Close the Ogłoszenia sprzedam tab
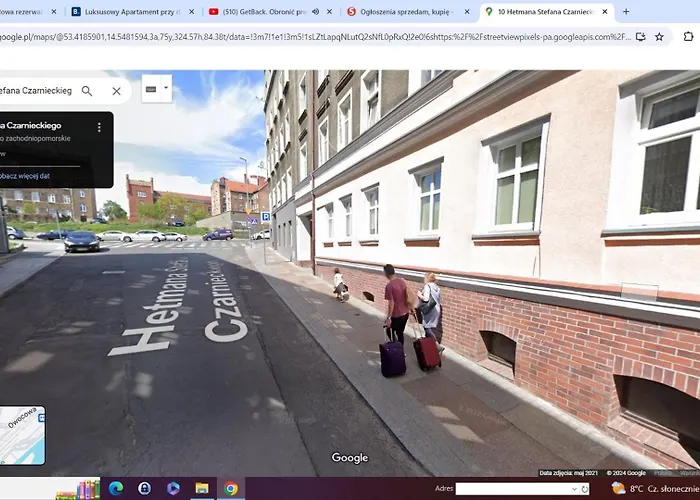The image size is (700, 500). [x=467, y=12]
